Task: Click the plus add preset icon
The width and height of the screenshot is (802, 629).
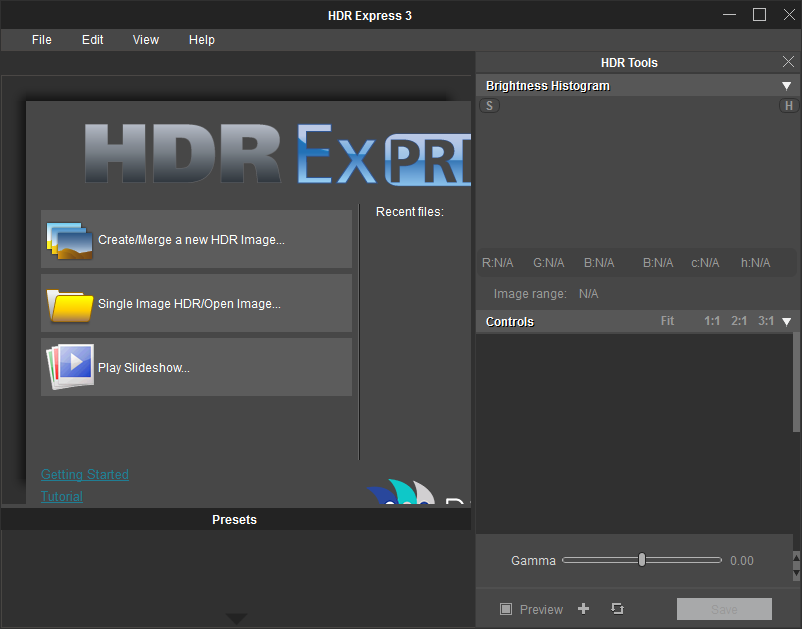Action: (x=584, y=609)
